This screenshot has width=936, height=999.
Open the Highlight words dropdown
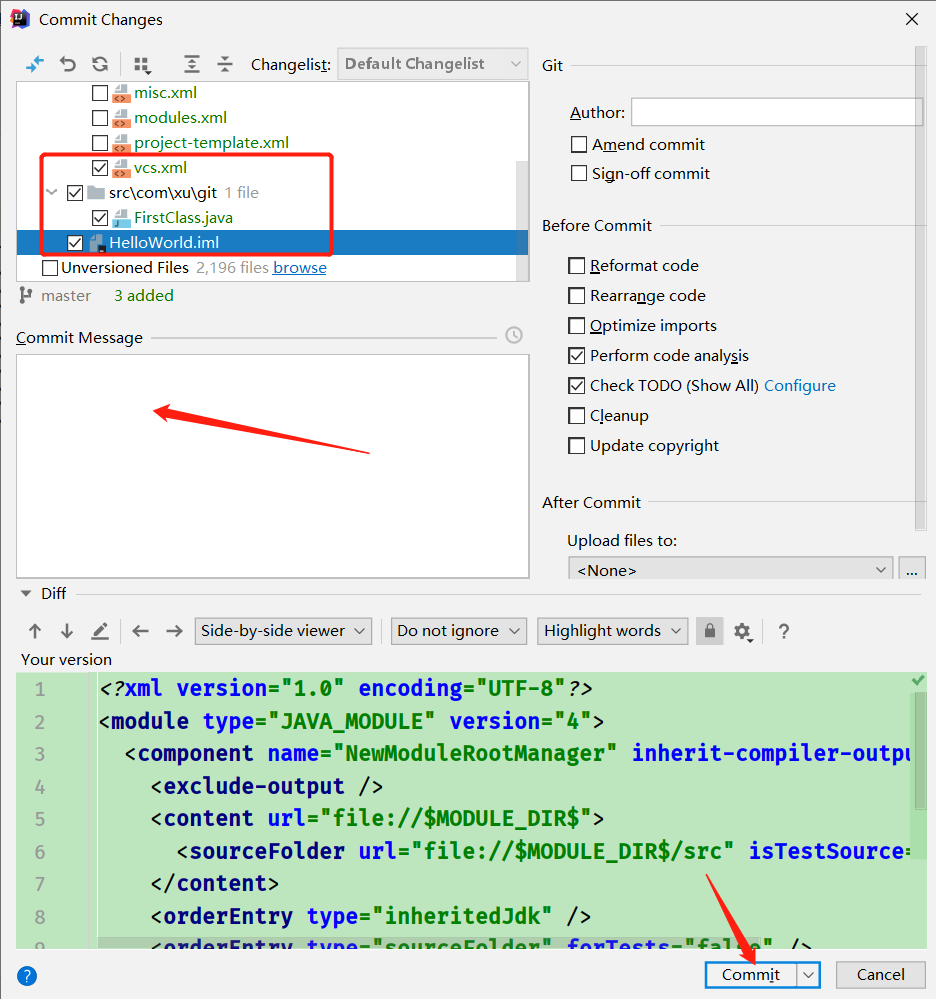[x=612, y=631]
